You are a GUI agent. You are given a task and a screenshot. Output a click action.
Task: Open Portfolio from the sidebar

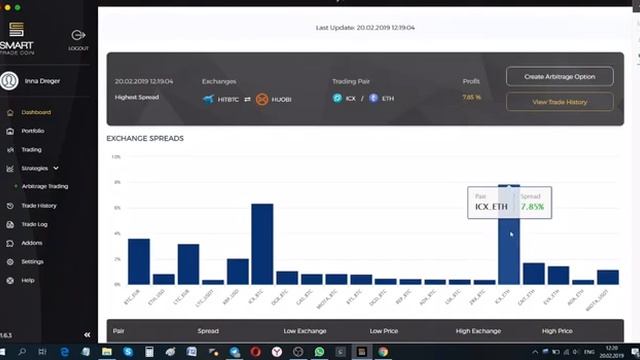point(33,131)
